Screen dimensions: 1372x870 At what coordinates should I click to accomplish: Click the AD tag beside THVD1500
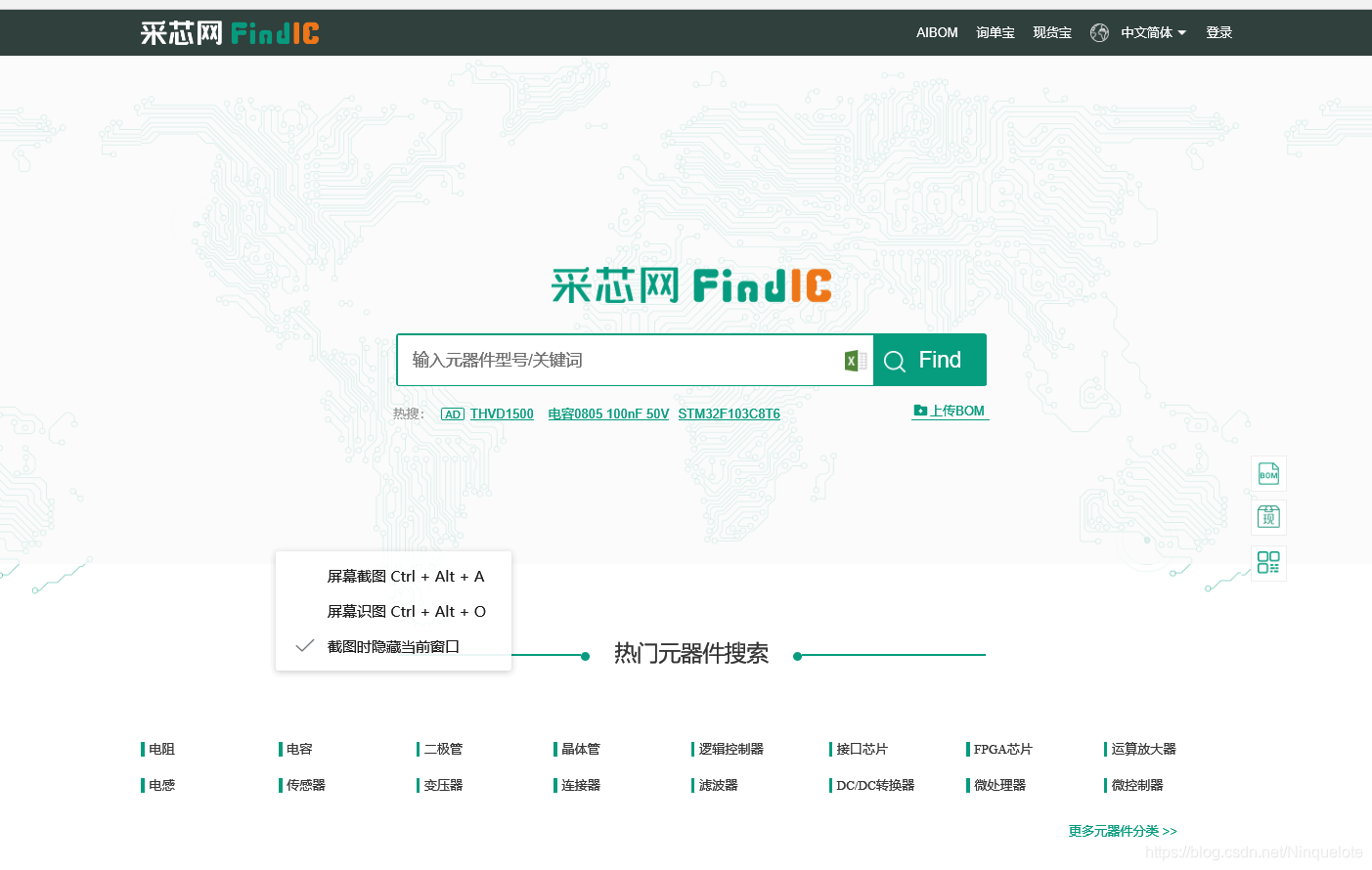pos(453,414)
